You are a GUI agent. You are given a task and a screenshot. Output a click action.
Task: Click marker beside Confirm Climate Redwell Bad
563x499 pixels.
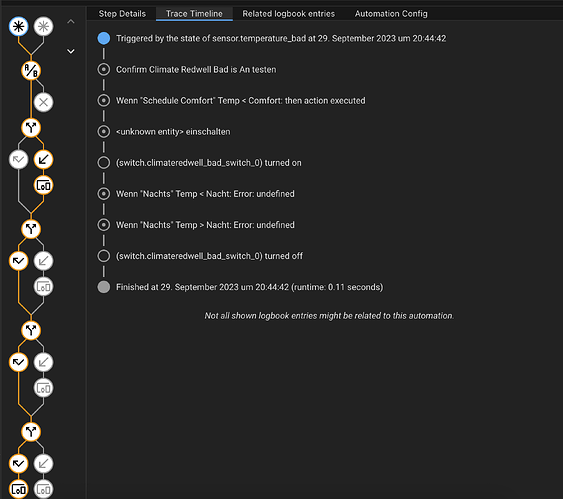104,69
